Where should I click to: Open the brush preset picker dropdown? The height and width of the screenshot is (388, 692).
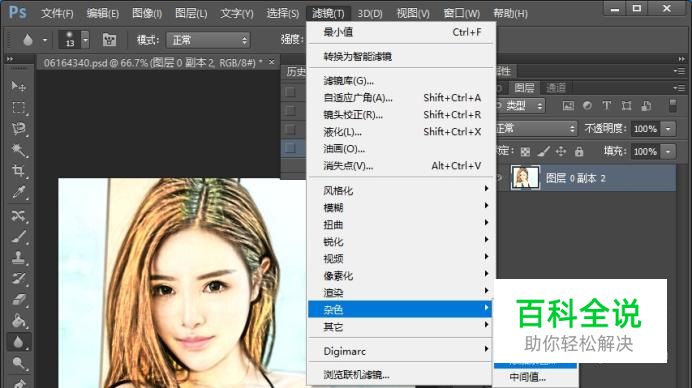(x=85, y=40)
